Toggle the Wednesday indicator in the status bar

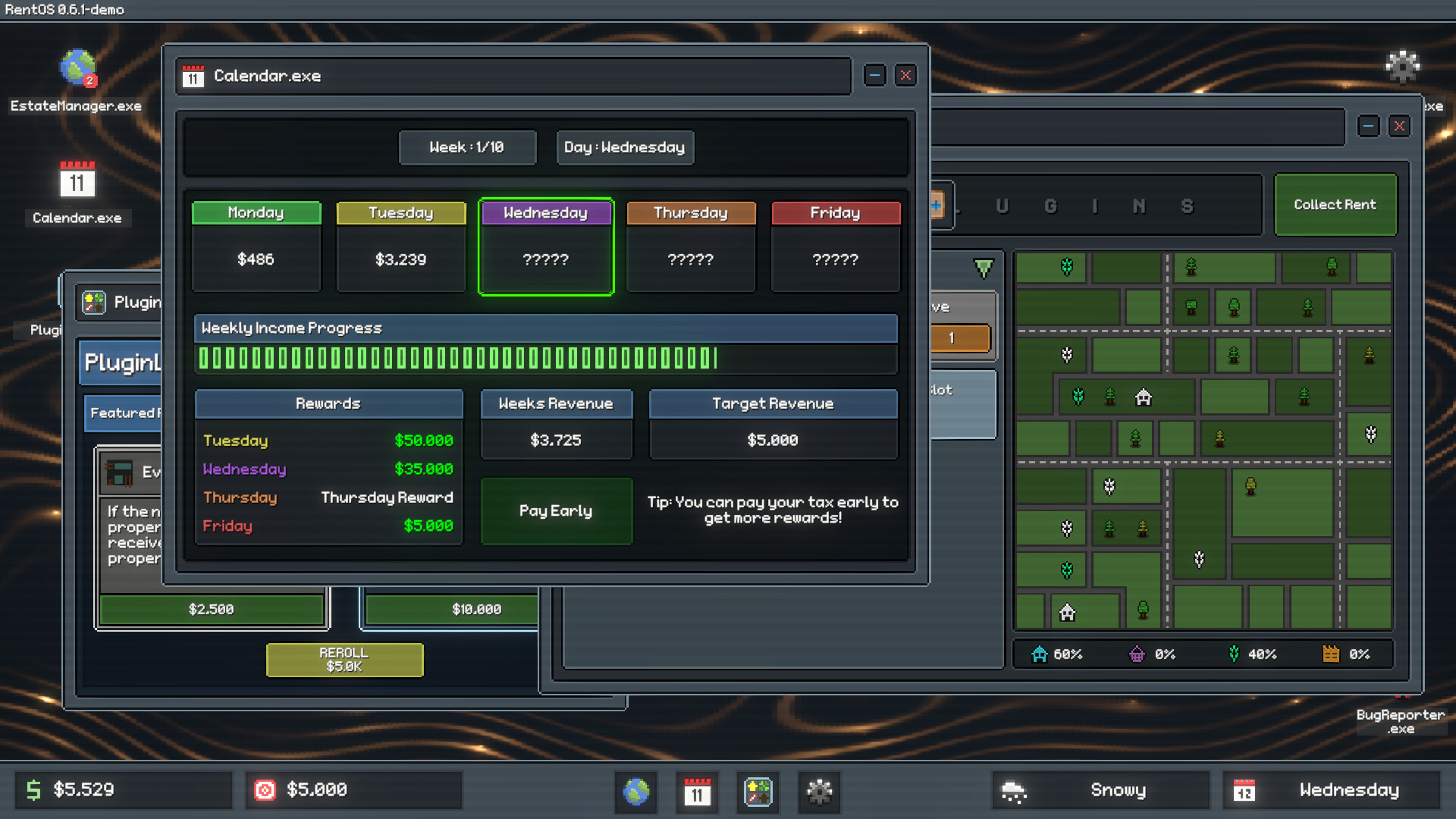1332,790
